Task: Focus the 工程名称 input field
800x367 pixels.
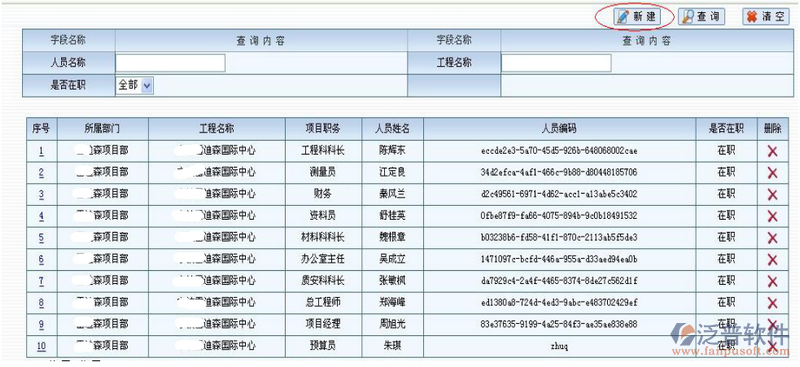Action: coord(556,63)
